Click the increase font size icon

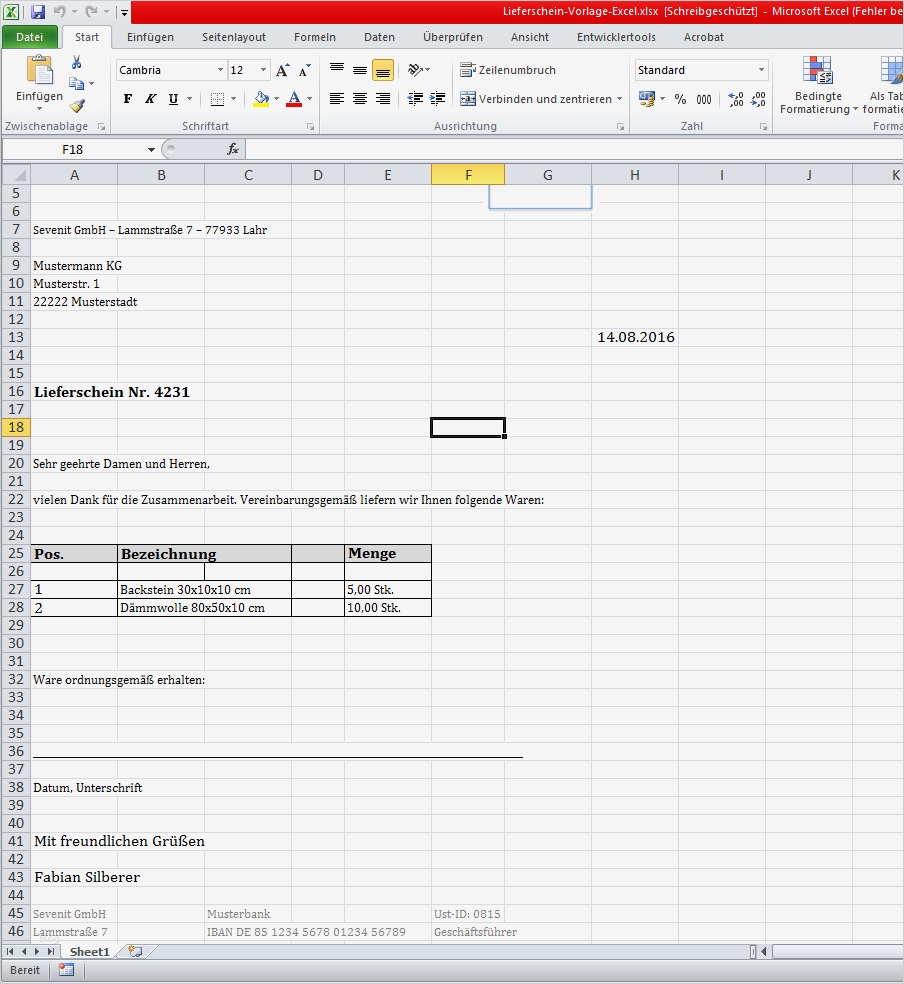[283, 70]
